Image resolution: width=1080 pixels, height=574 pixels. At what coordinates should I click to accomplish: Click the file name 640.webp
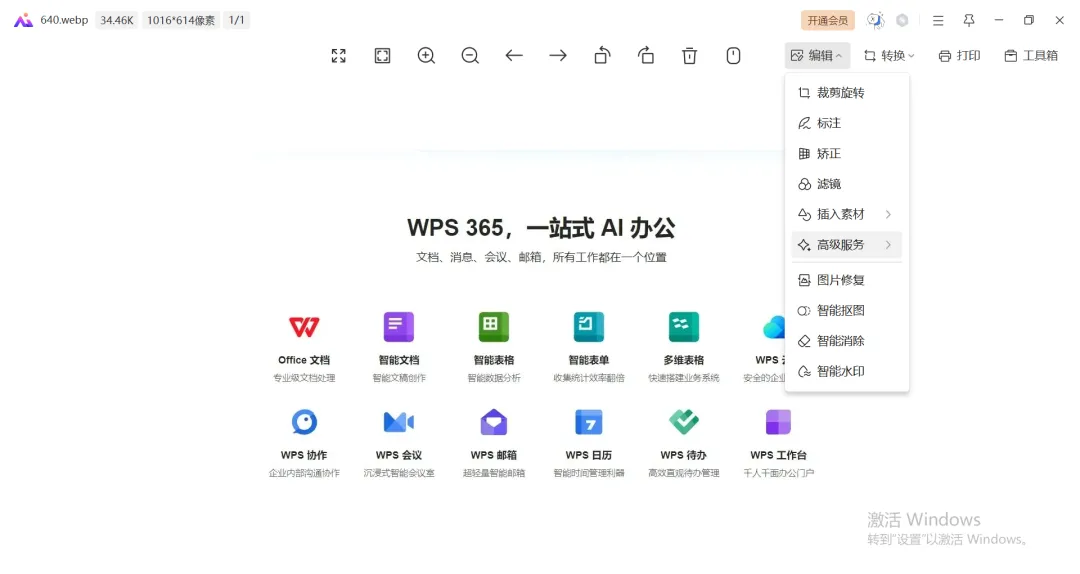(64, 20)
